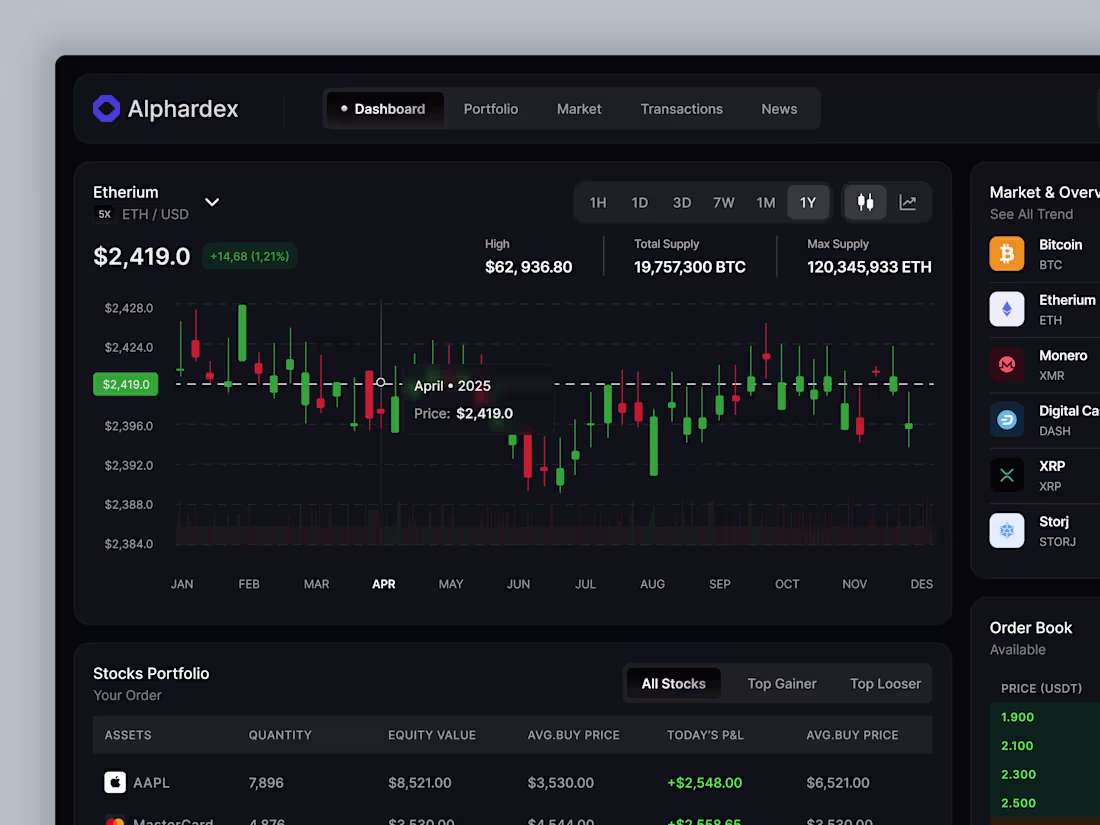Click the Digital Cash DASH icon
This screenshot has width=1100, height=825.
[x=1006, y=420]
